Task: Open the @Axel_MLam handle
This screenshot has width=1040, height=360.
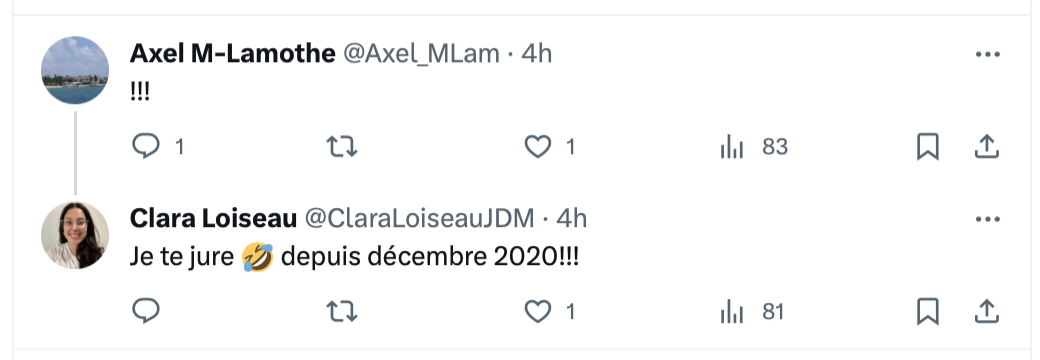Action: [421, 54]
